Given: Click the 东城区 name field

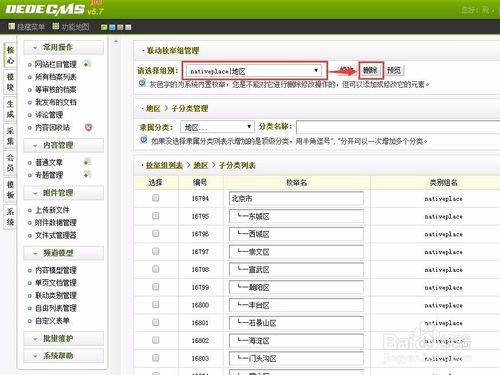Looking at the screenshot, I should click(296, 216).
